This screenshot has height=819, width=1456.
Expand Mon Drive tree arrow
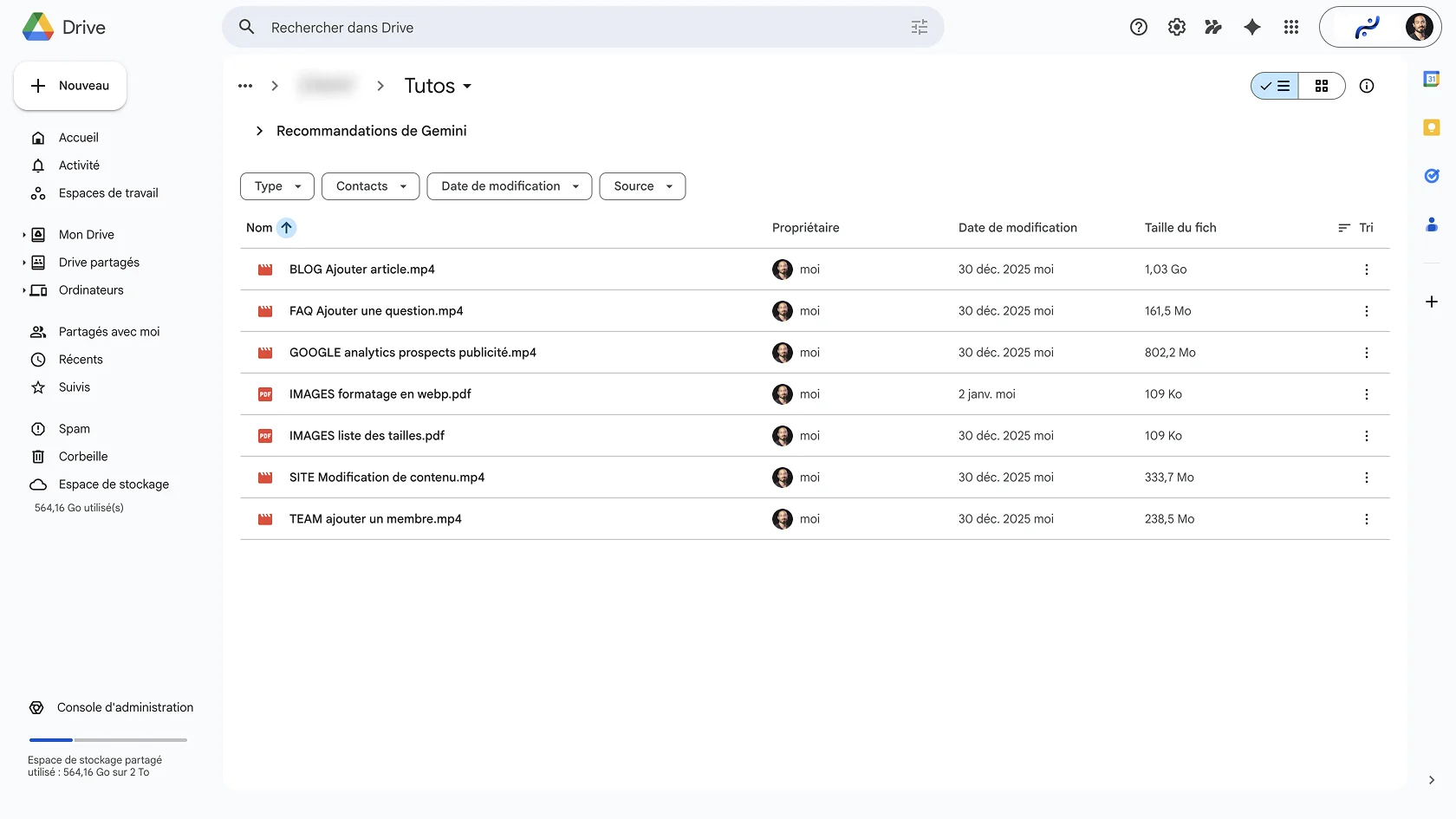(x=24, y=235)
